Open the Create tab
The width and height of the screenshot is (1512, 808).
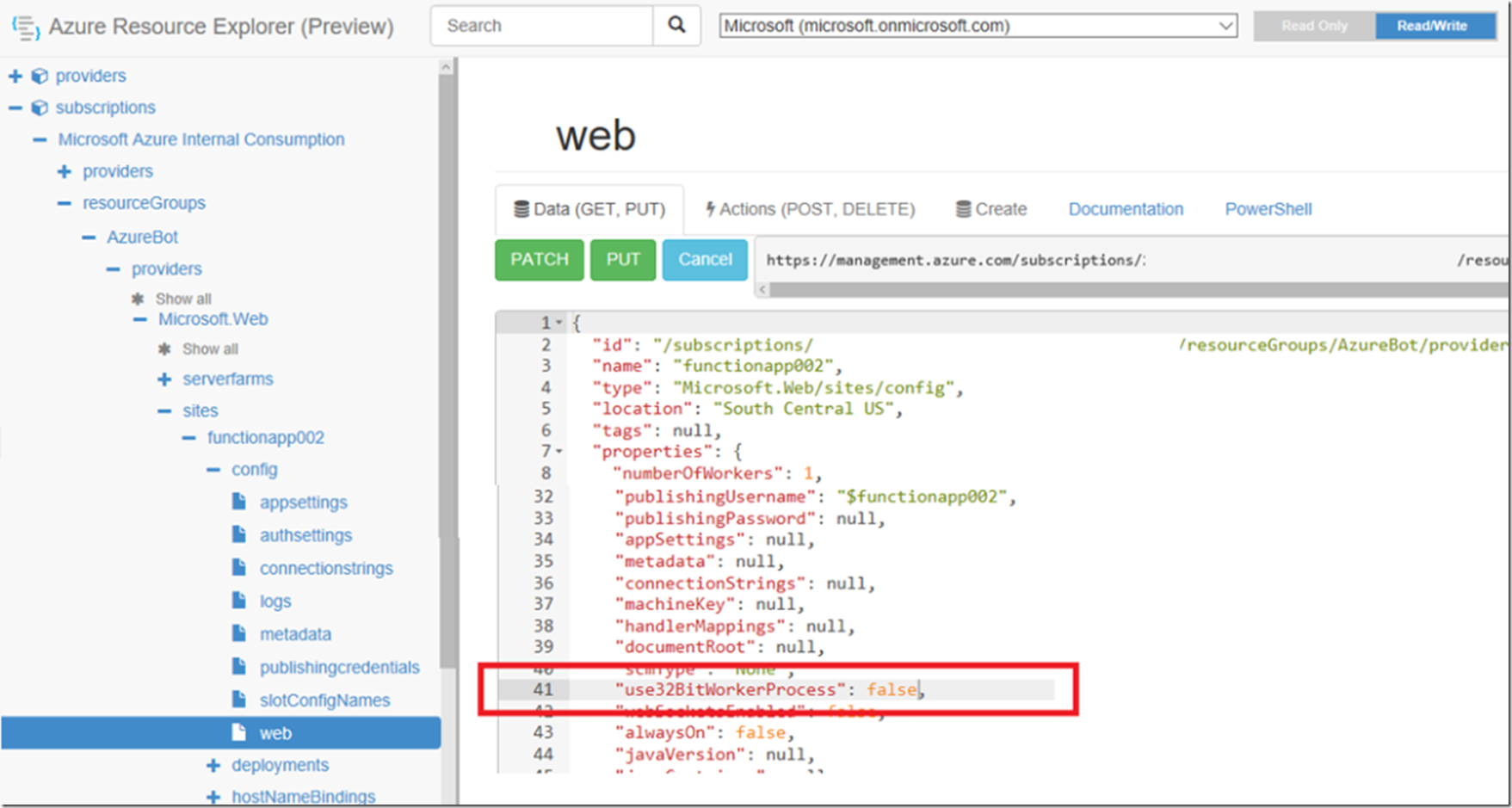pyautogui.click(x=991, y=209)
